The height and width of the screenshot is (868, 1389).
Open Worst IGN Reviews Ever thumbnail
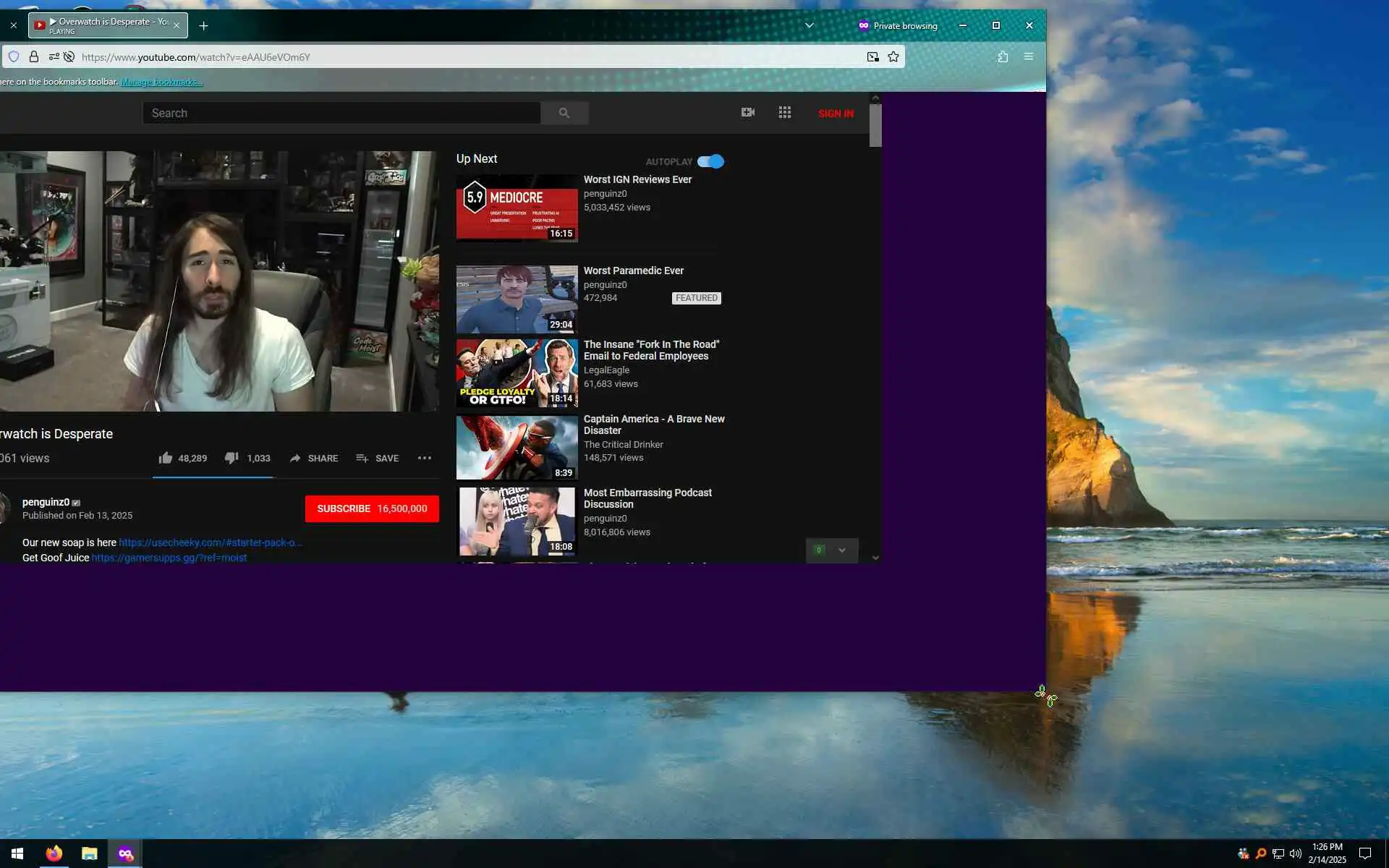click(517, 208)
